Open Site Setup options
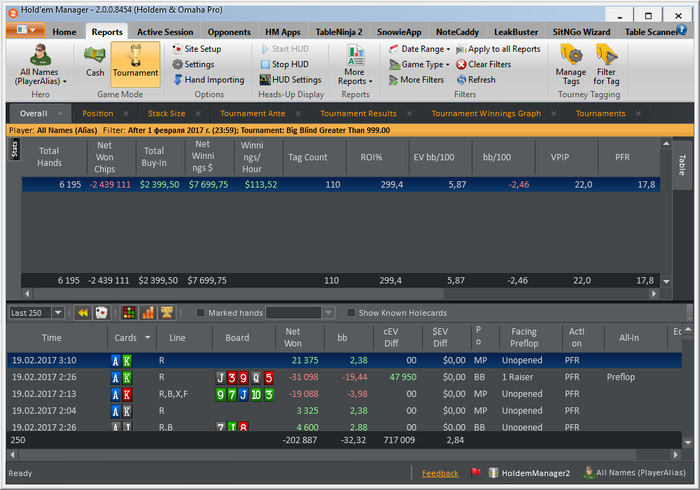Image resolution: width=700 pixels, height=490 pixels. point(195,49)
